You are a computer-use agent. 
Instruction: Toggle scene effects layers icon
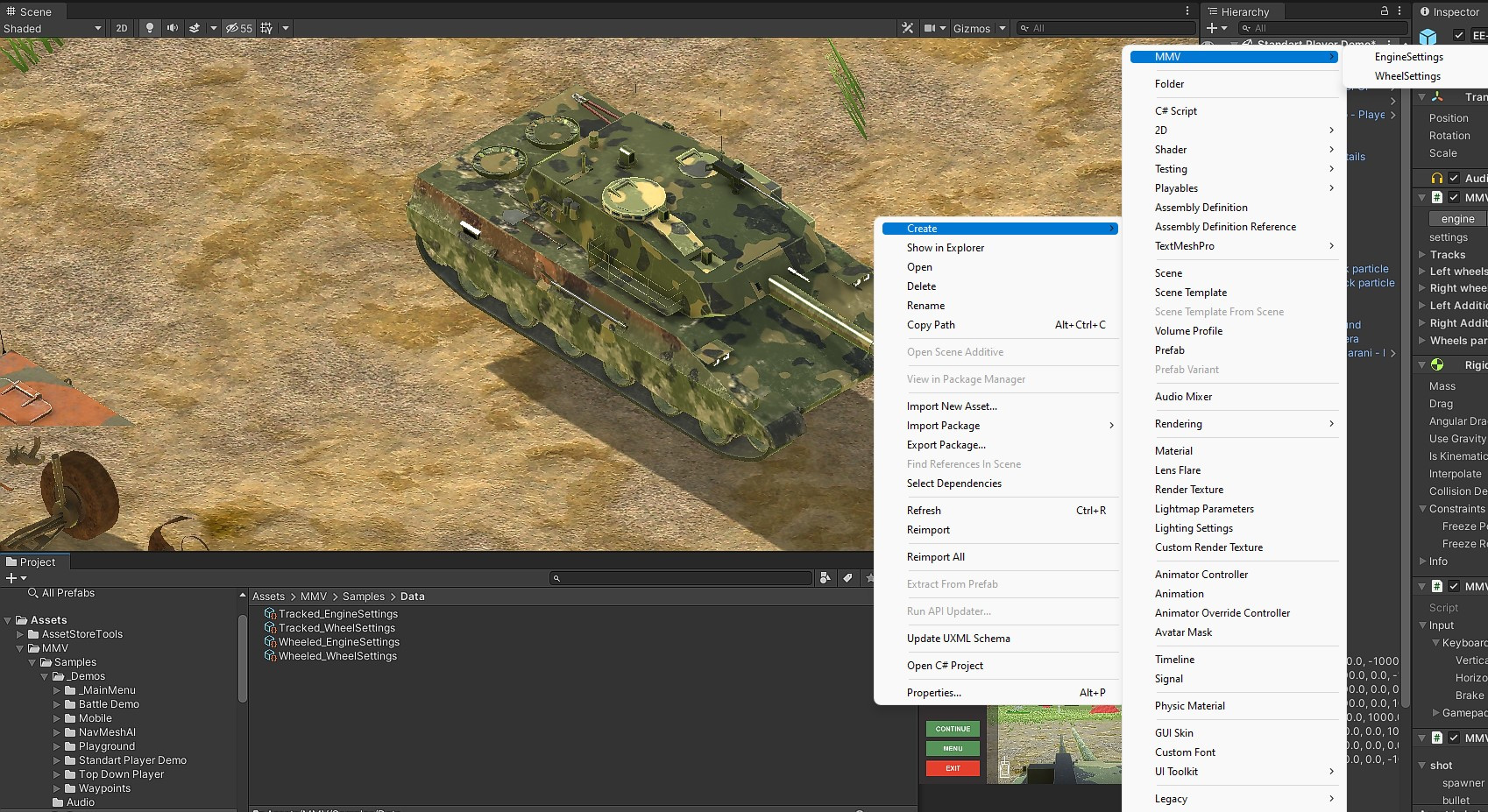[x=195, y=28]
